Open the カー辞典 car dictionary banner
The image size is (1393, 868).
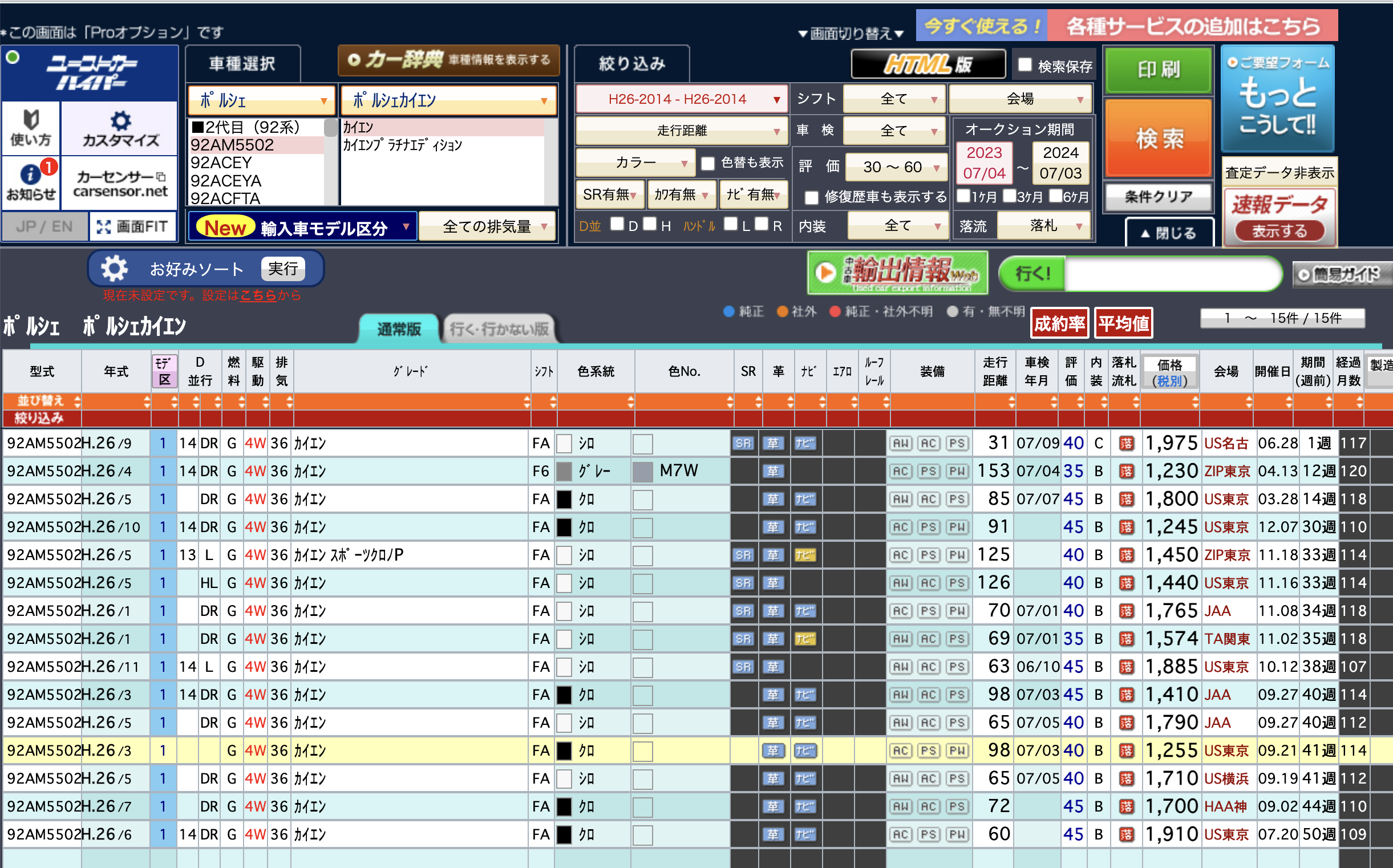(448, 60)
